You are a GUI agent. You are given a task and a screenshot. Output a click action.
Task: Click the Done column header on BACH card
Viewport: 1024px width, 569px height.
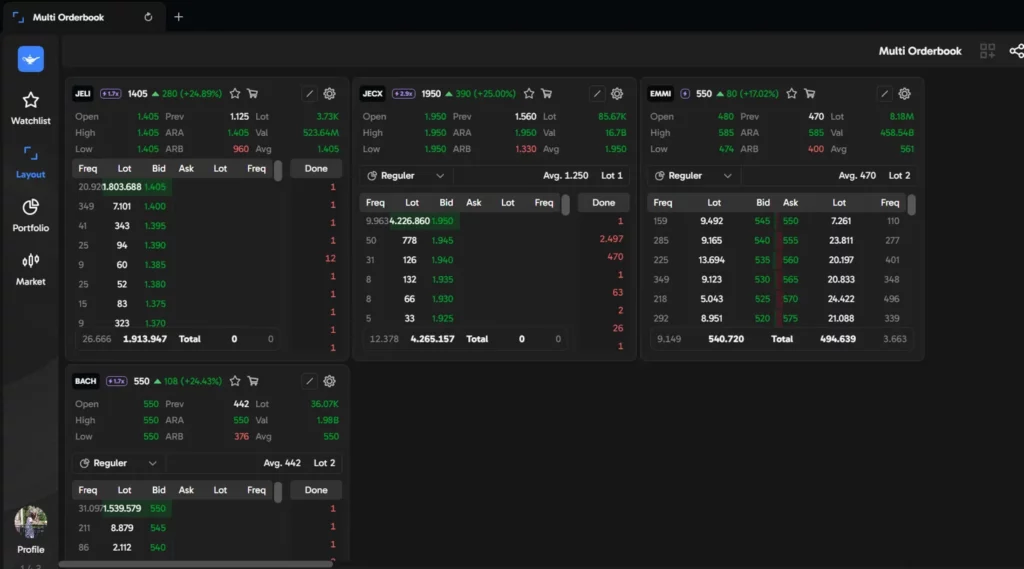pos(316,490)
